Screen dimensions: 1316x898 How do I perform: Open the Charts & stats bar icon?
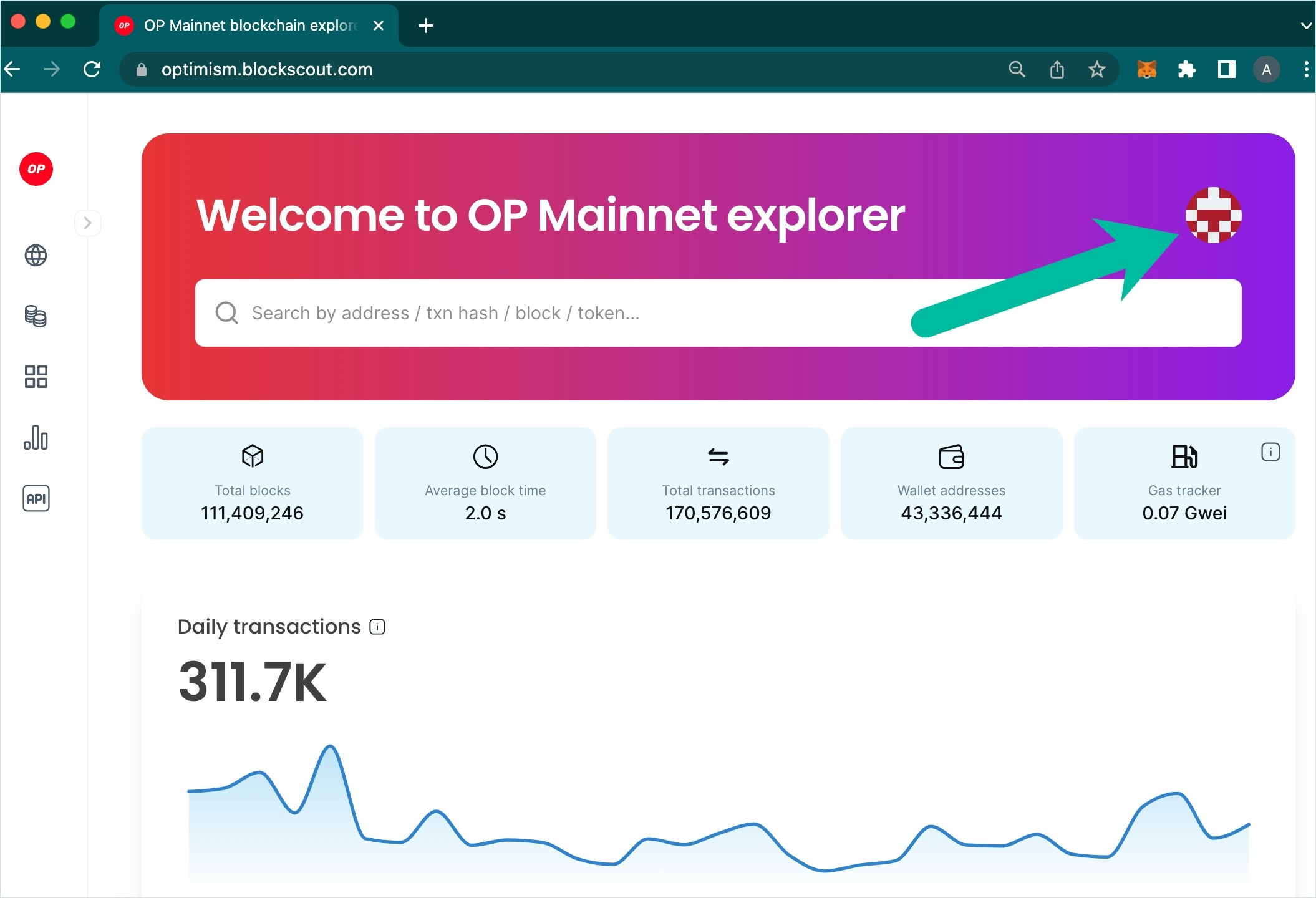click(x=36, y=438)
